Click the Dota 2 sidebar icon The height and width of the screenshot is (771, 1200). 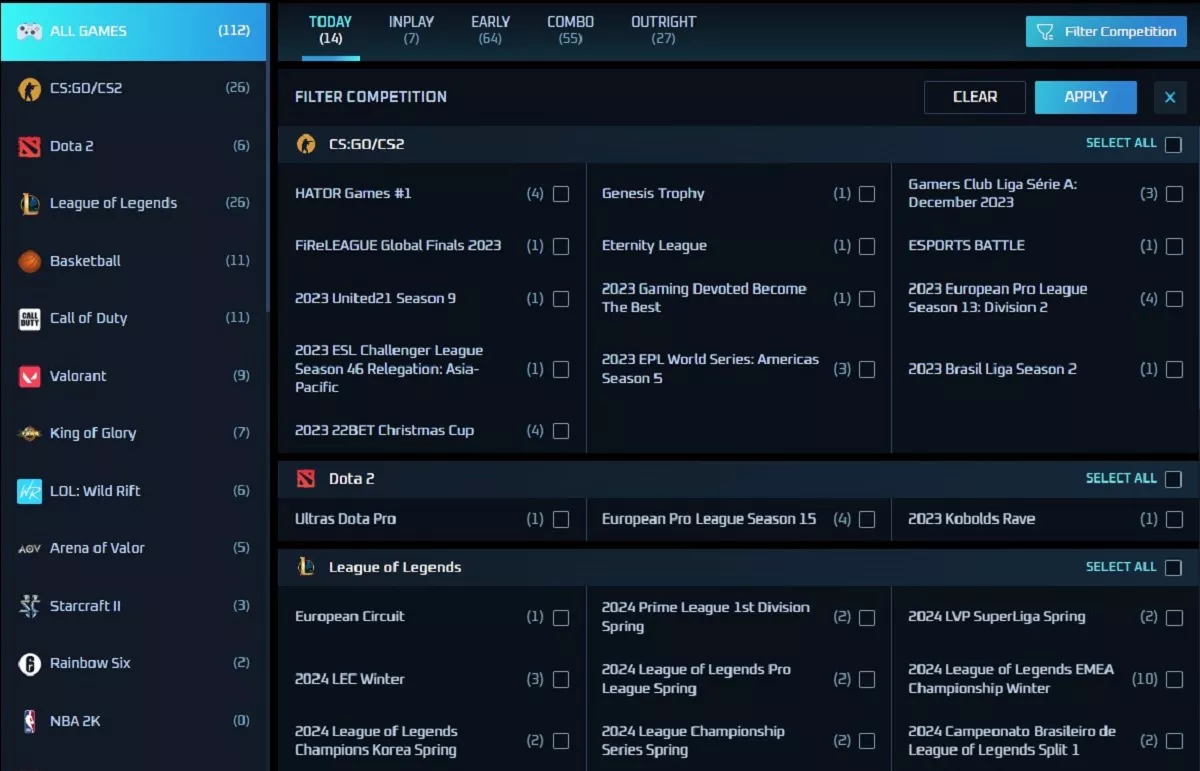point(30,146)
